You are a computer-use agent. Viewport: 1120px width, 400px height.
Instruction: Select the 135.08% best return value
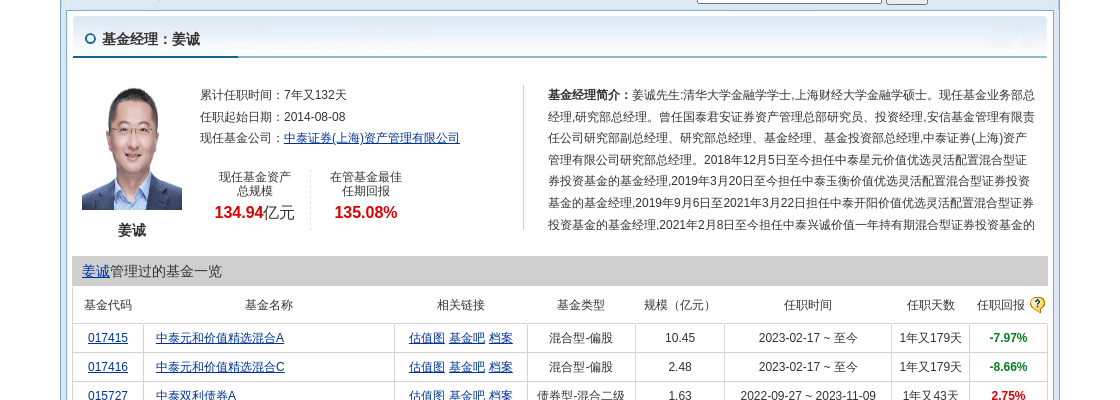pyautogui.click(x=366, y=213)
